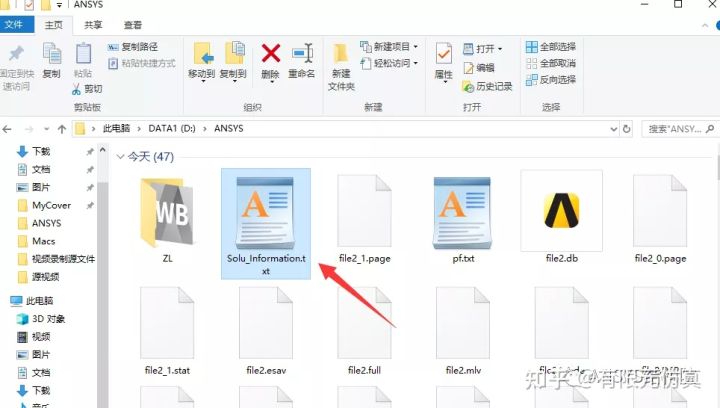The image size is (720, 408).
Task: Deselect everything with 全部取消
Action: click(551, 63)
